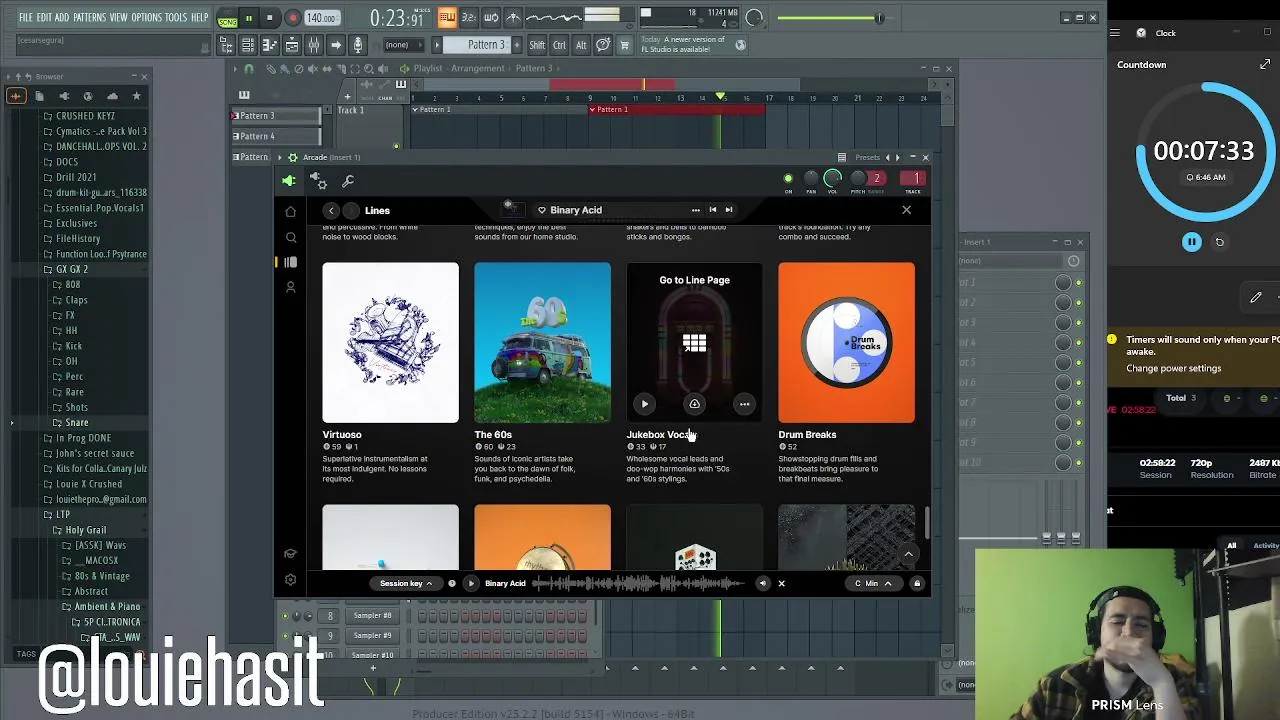
Task: Open the Session key help icon
Action: (452, 583)
